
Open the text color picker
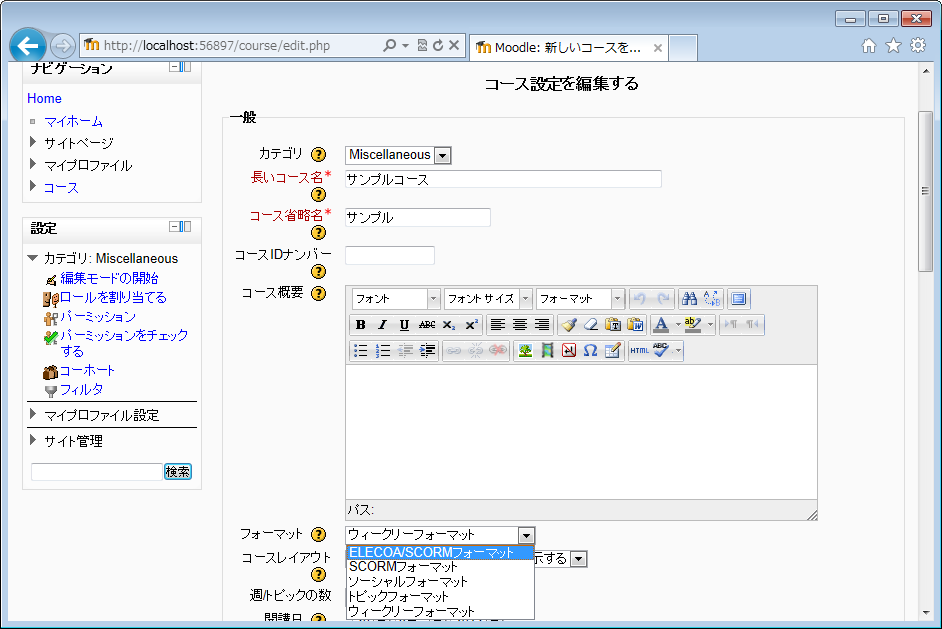pyautogui.click(x=660, y=325)
